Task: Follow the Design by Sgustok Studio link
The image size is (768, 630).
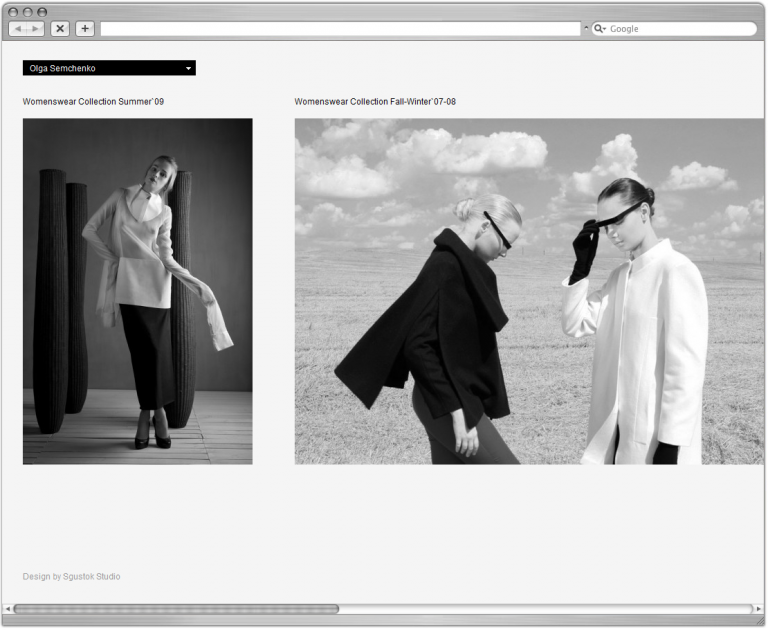Action: coord(72,577)
